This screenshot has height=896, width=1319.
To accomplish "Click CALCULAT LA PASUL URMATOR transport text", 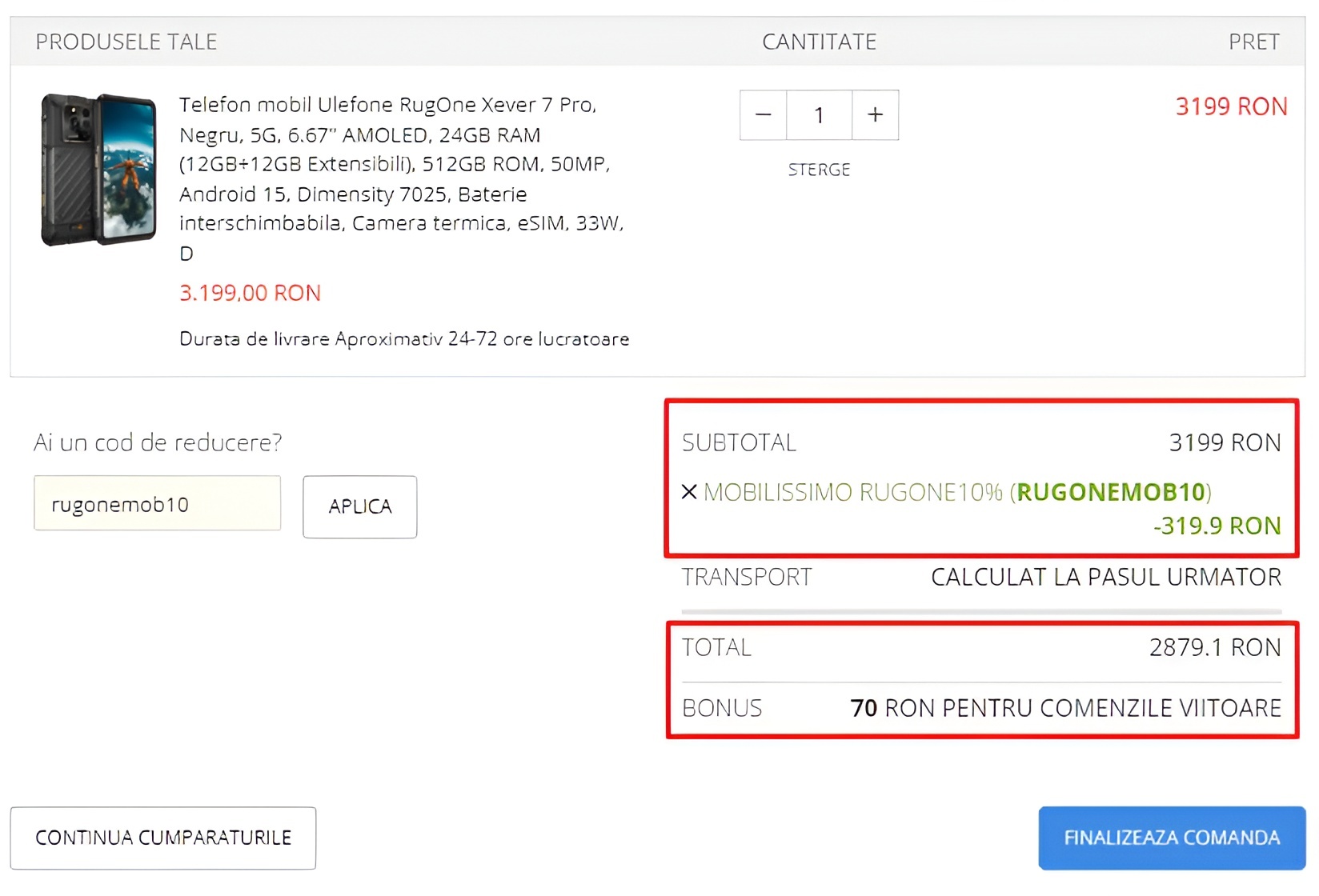I will tap(1105, 577).
